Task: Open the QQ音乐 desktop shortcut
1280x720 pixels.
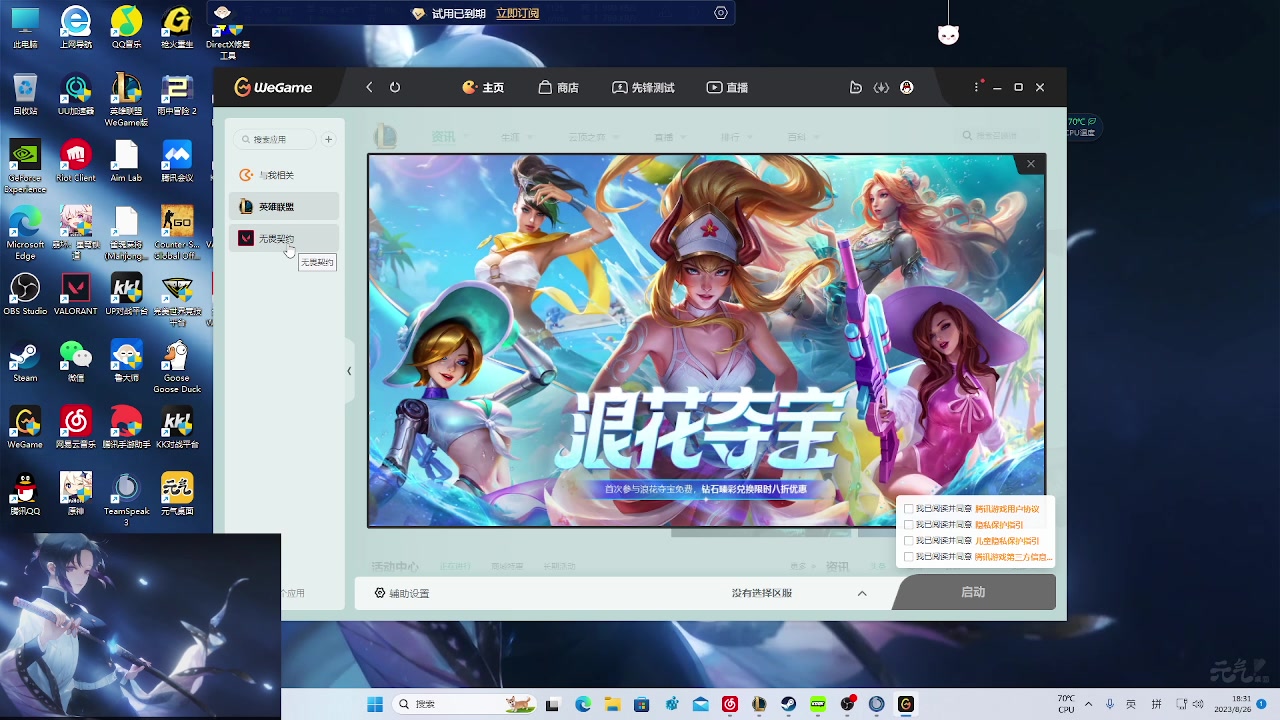Action: coord(126,27)
